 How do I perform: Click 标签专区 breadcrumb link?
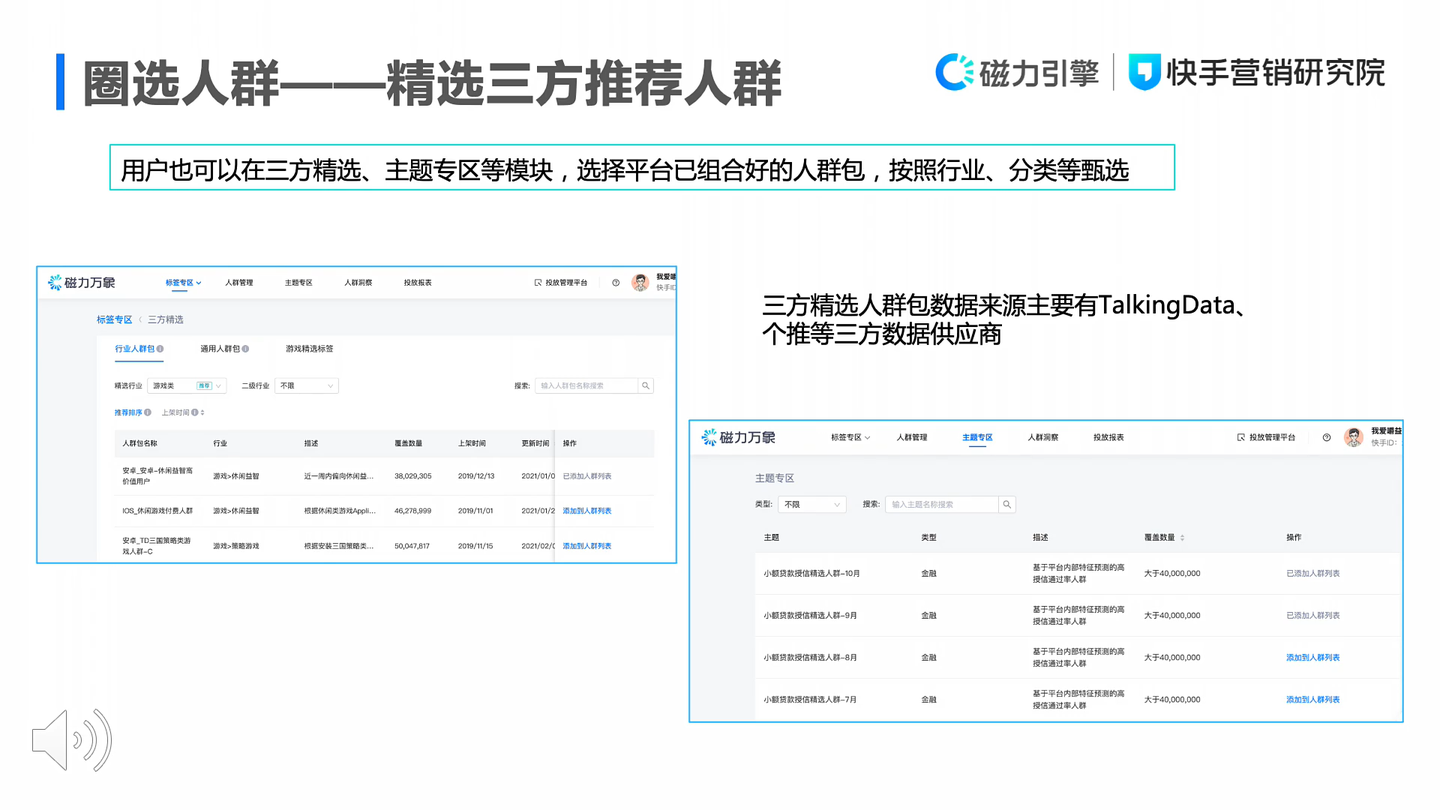[114, 320]
